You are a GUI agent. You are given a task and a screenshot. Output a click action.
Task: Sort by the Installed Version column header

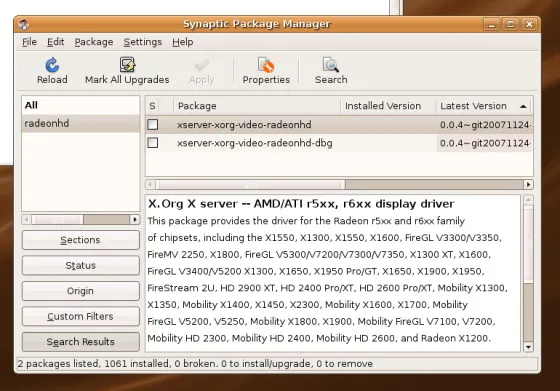pos(388,106)
